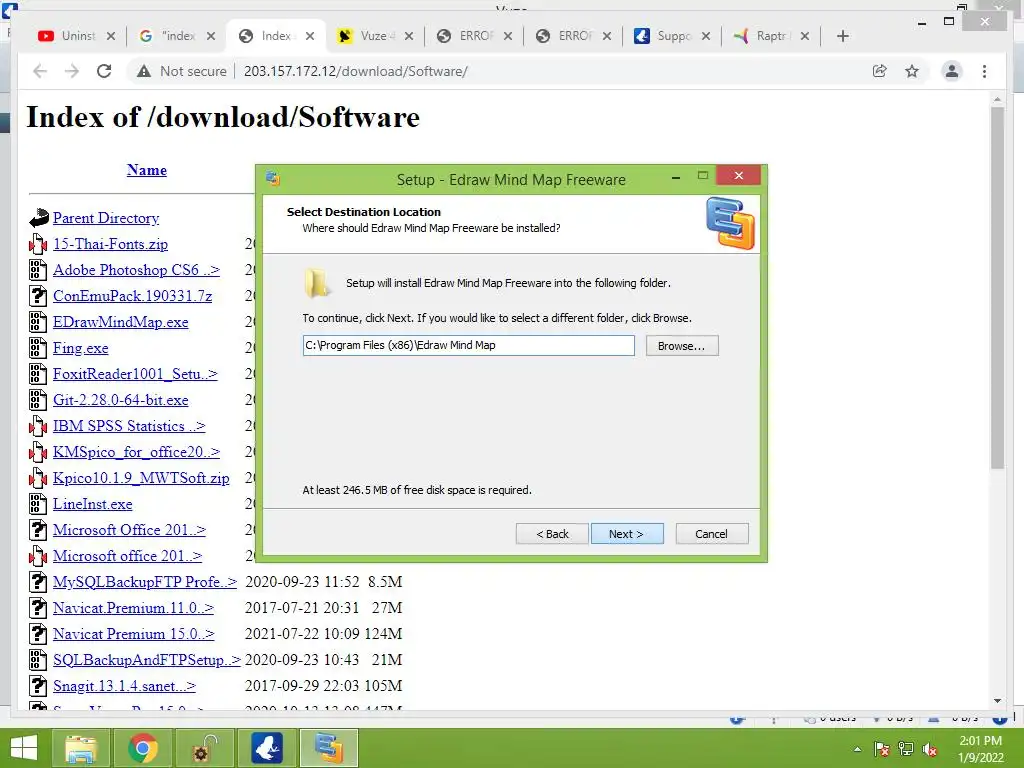Click the unknown-file icon beside Snagit.13.1.4.sanet
The image size is (1024, 768).
click(x=38, y=686)
